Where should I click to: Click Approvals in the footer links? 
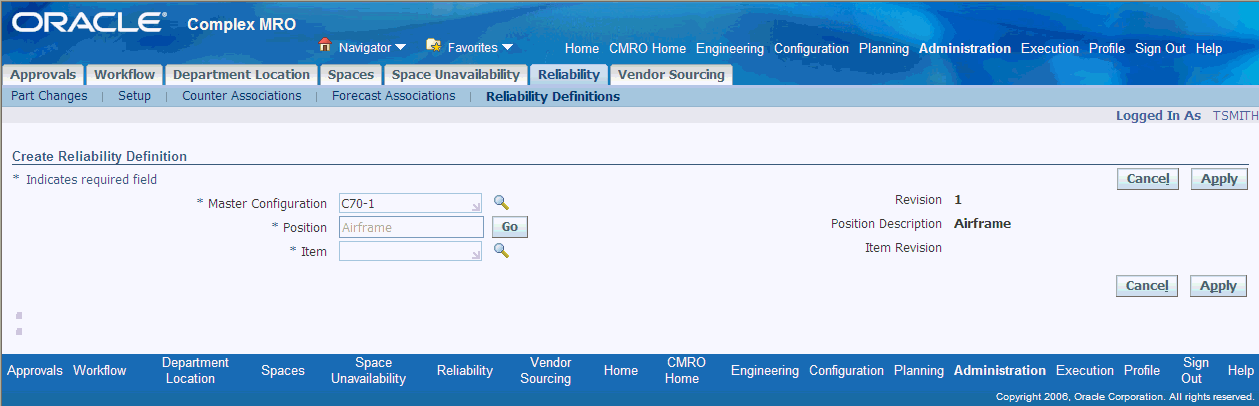tap(35, 371)
